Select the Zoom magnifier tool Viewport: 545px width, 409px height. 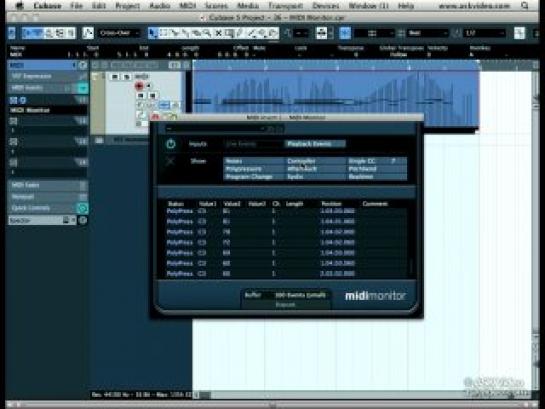207,33
